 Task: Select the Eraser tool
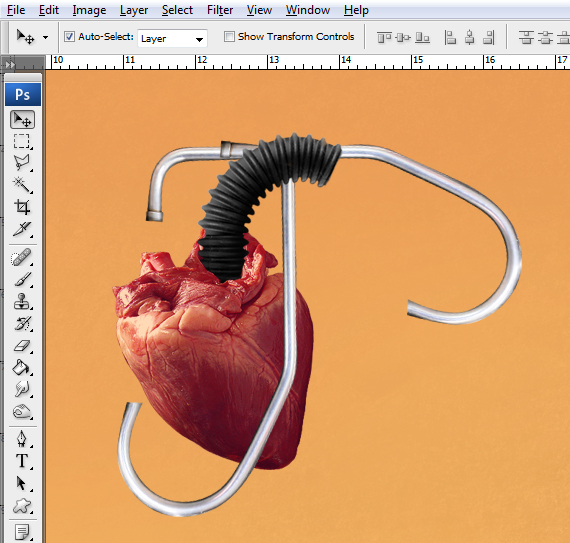(22, 346)
